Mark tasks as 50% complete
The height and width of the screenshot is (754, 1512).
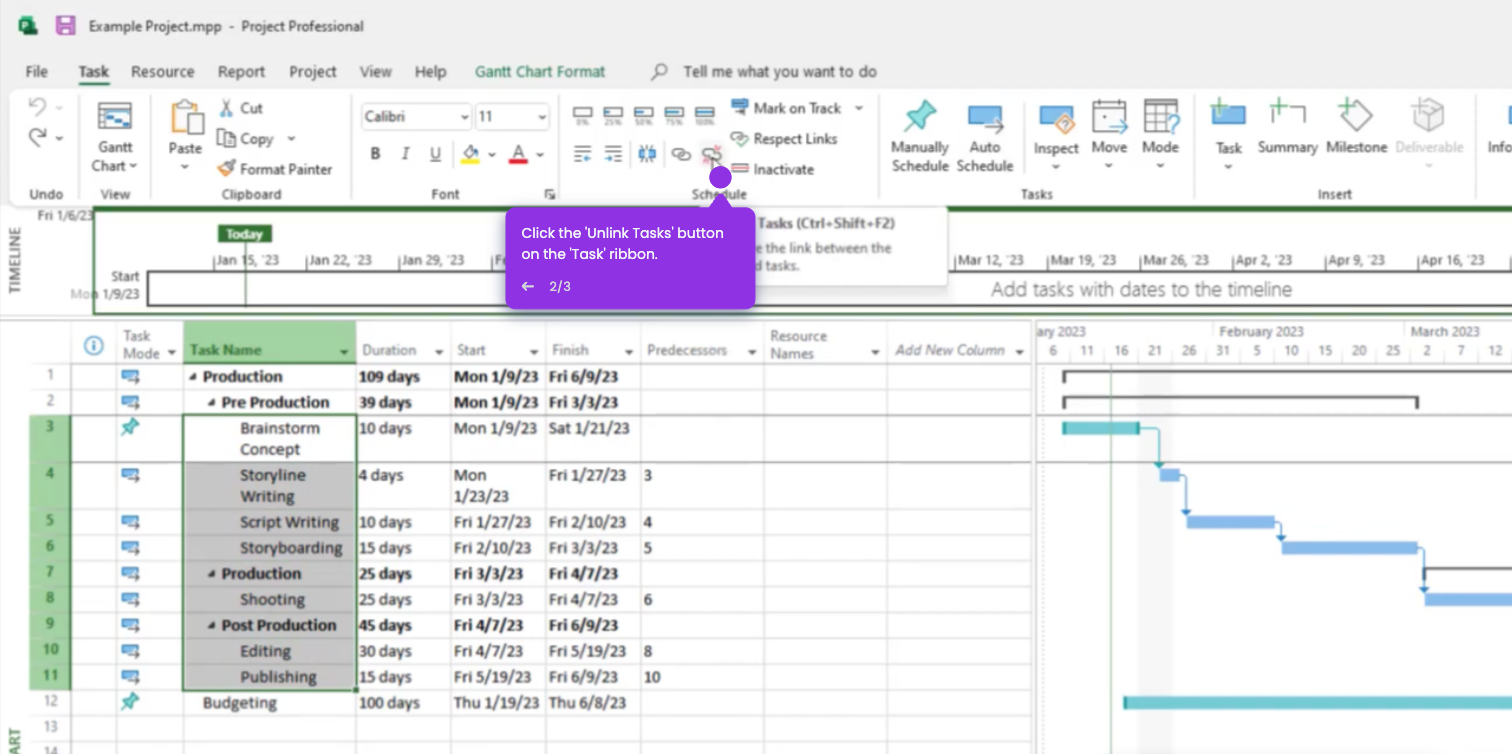(645, 115)
